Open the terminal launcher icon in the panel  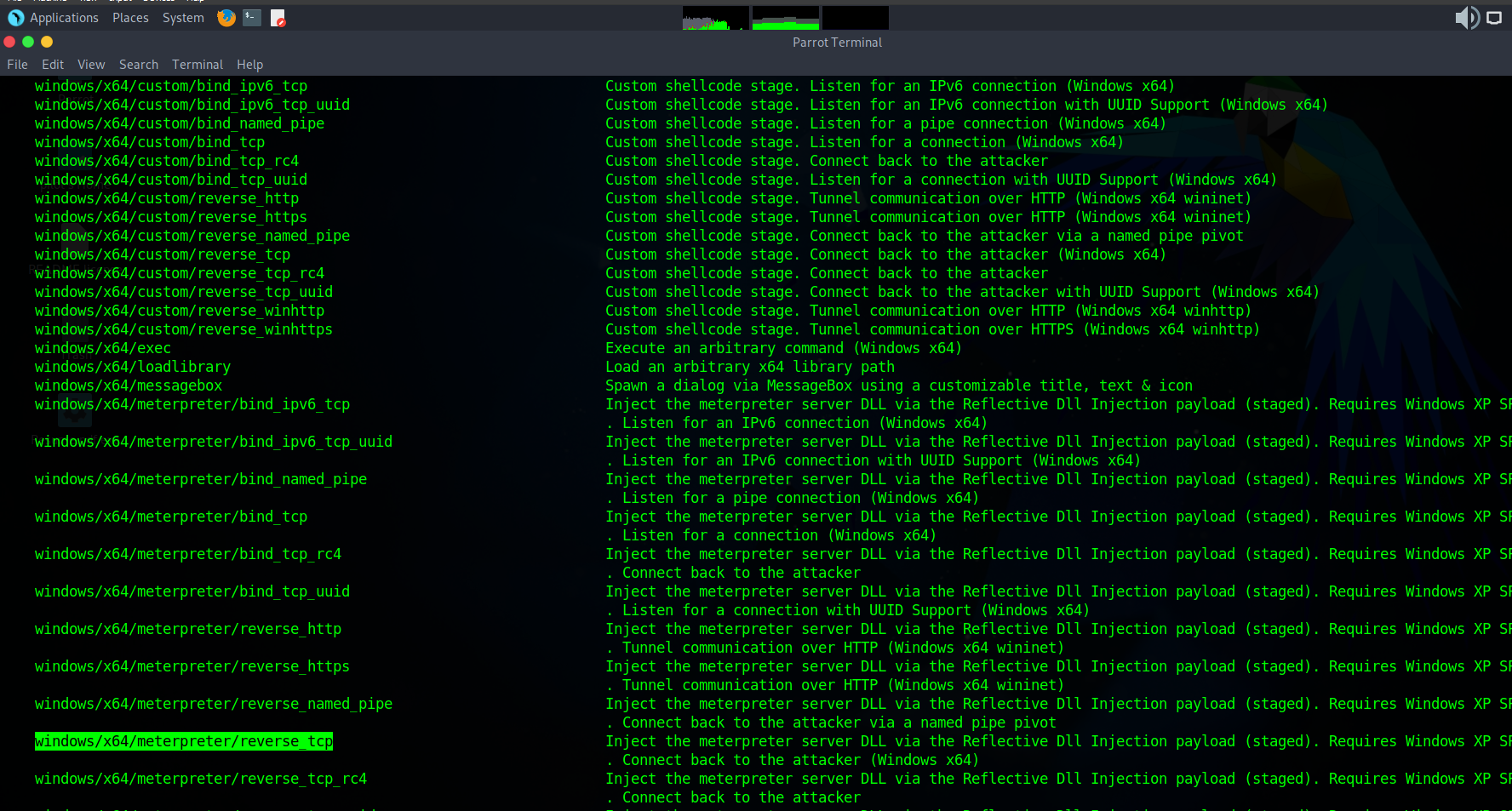(x=251, y=17)
